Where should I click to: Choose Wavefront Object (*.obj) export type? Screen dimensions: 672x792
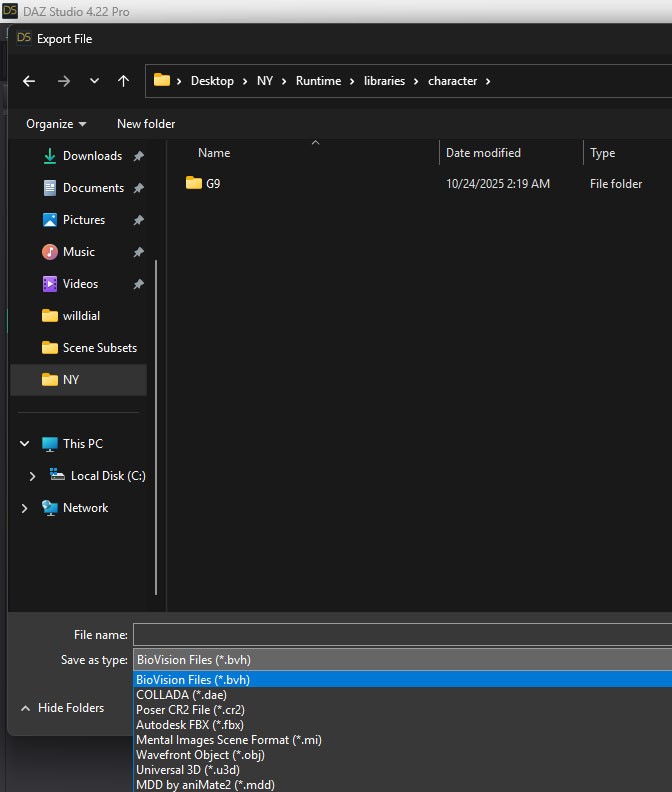tap(403, 755)
